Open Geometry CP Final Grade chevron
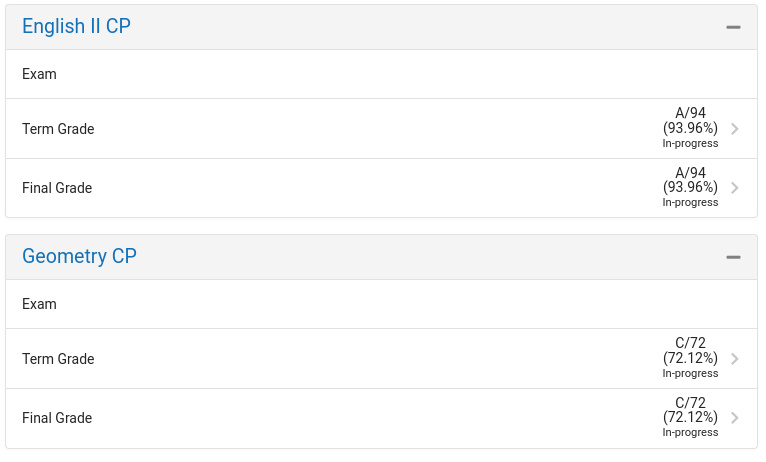The width and height of the screenshot is (766, 462). click(x=734, y=418)
